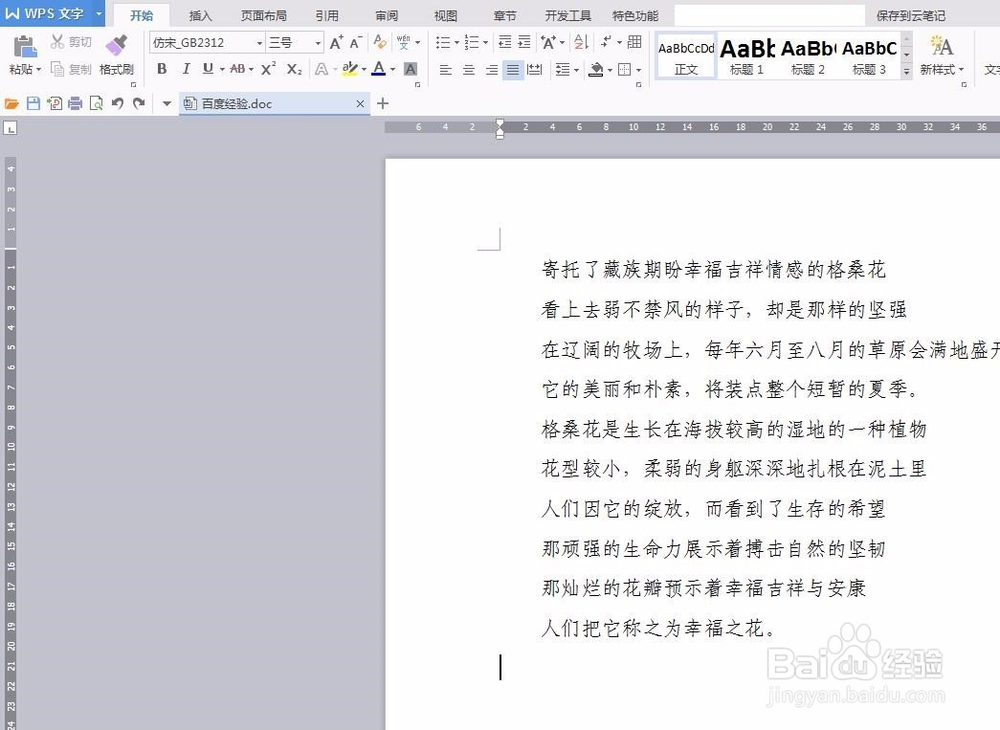Image resolution: width=1000 pixels, height=730 pixels.
Task: Click the redo arrow icon
Action: pos(139,103)
